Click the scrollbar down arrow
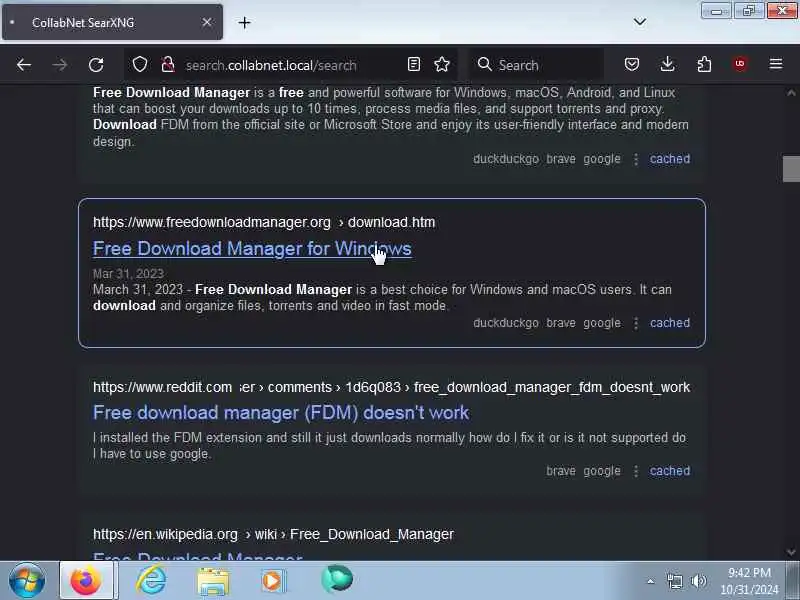 [x=791, y=552]
